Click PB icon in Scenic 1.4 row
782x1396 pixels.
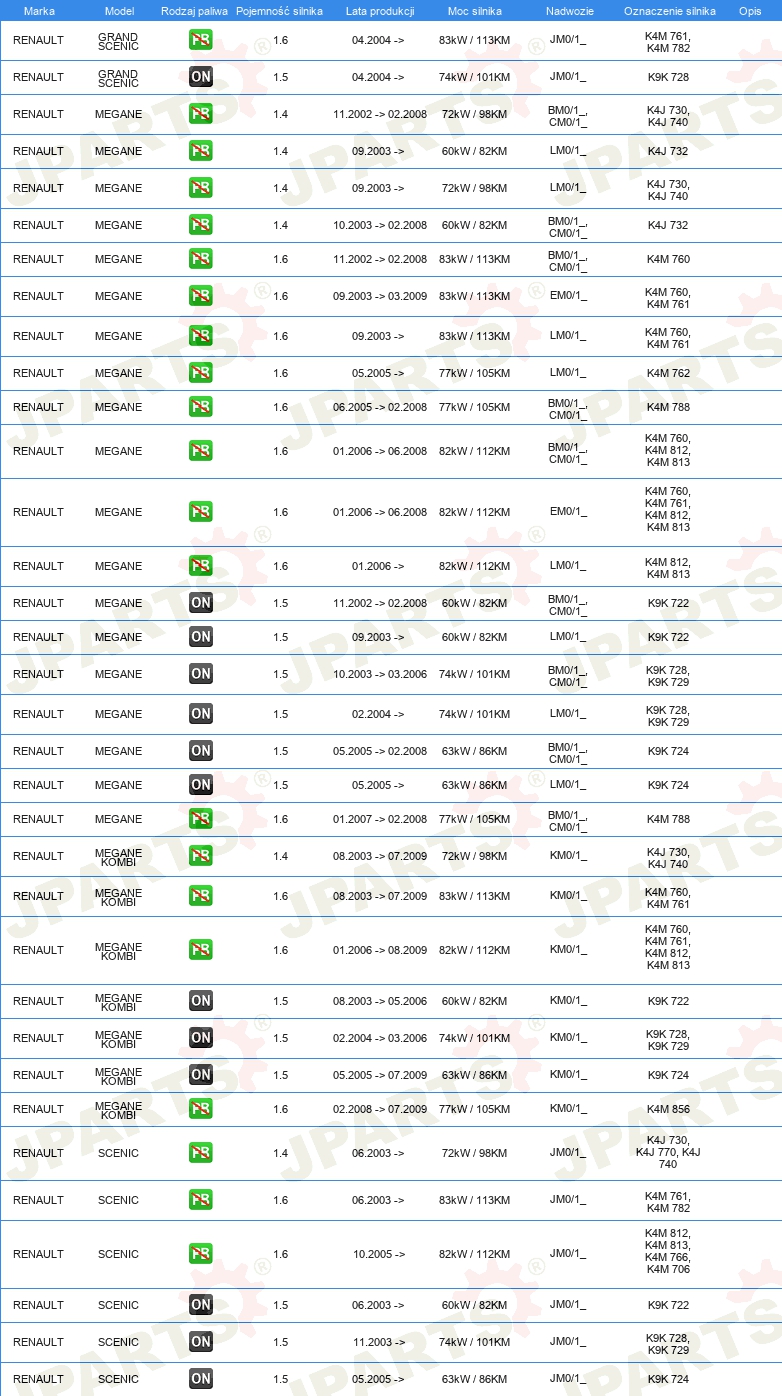point(201,1153)
